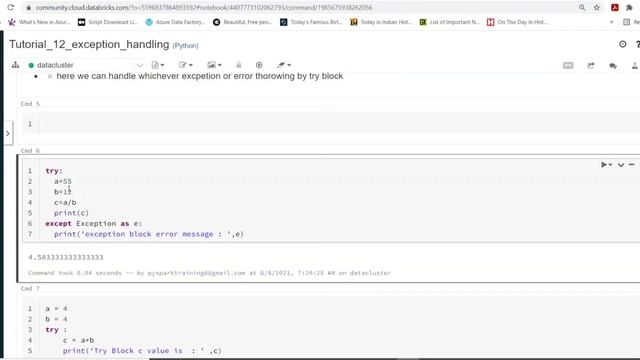Open the help question mark icon

pyautogui.click(x=638, y=44)
